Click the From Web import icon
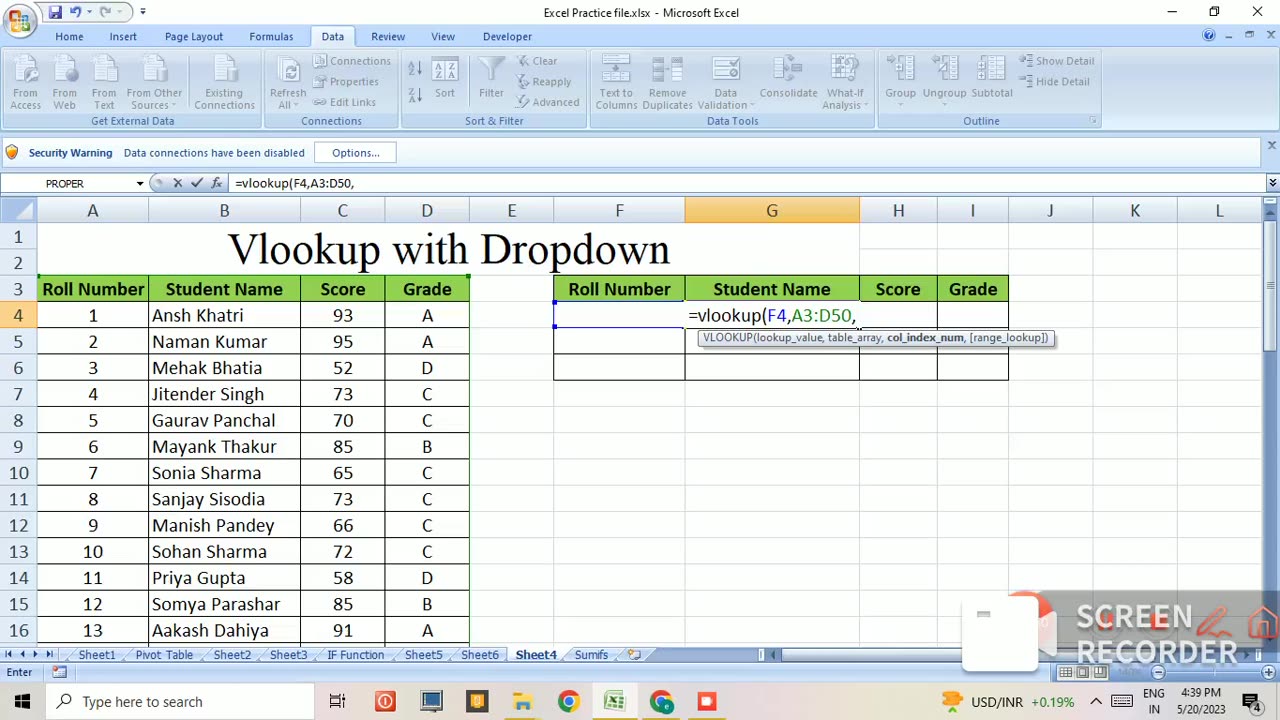Image resolution: width=1280 pixels, height=720 pixels. point(64,82)
